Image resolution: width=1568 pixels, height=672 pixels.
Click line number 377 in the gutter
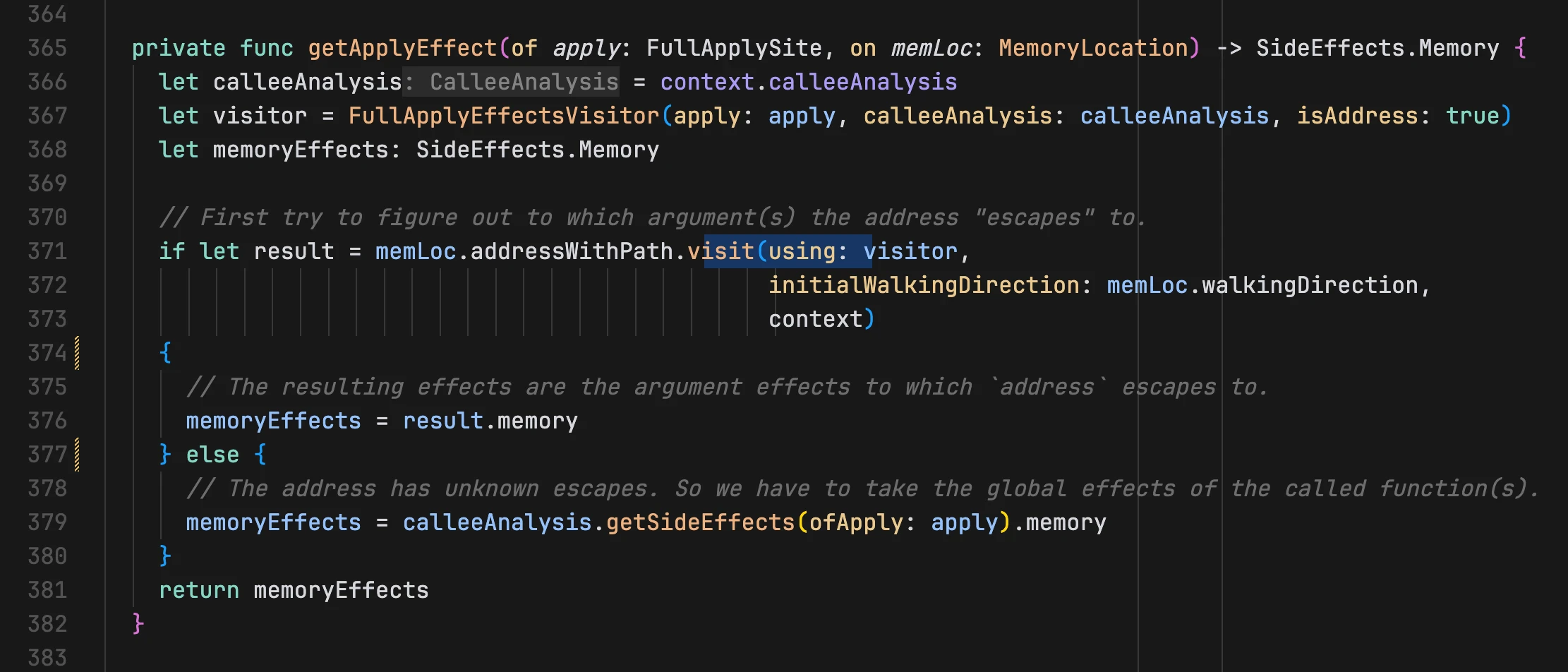[x=47, y=455]
